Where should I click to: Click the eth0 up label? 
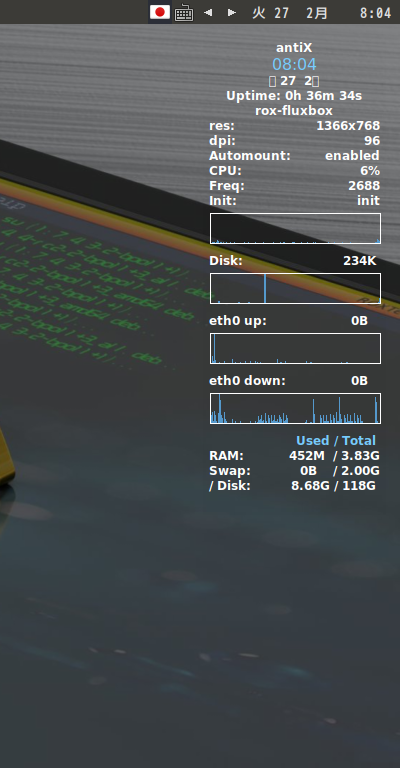point(238,321)
